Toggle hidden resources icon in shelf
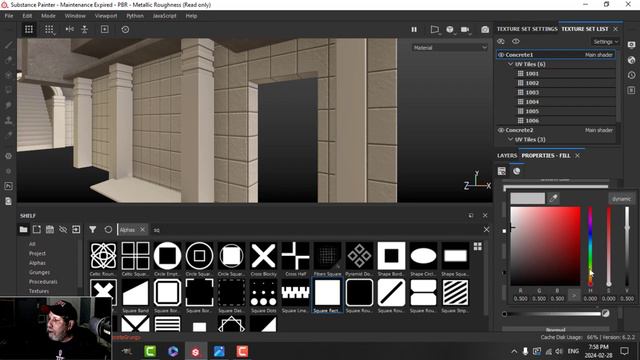Screen dimensions: 640x360 coord(63,229)
